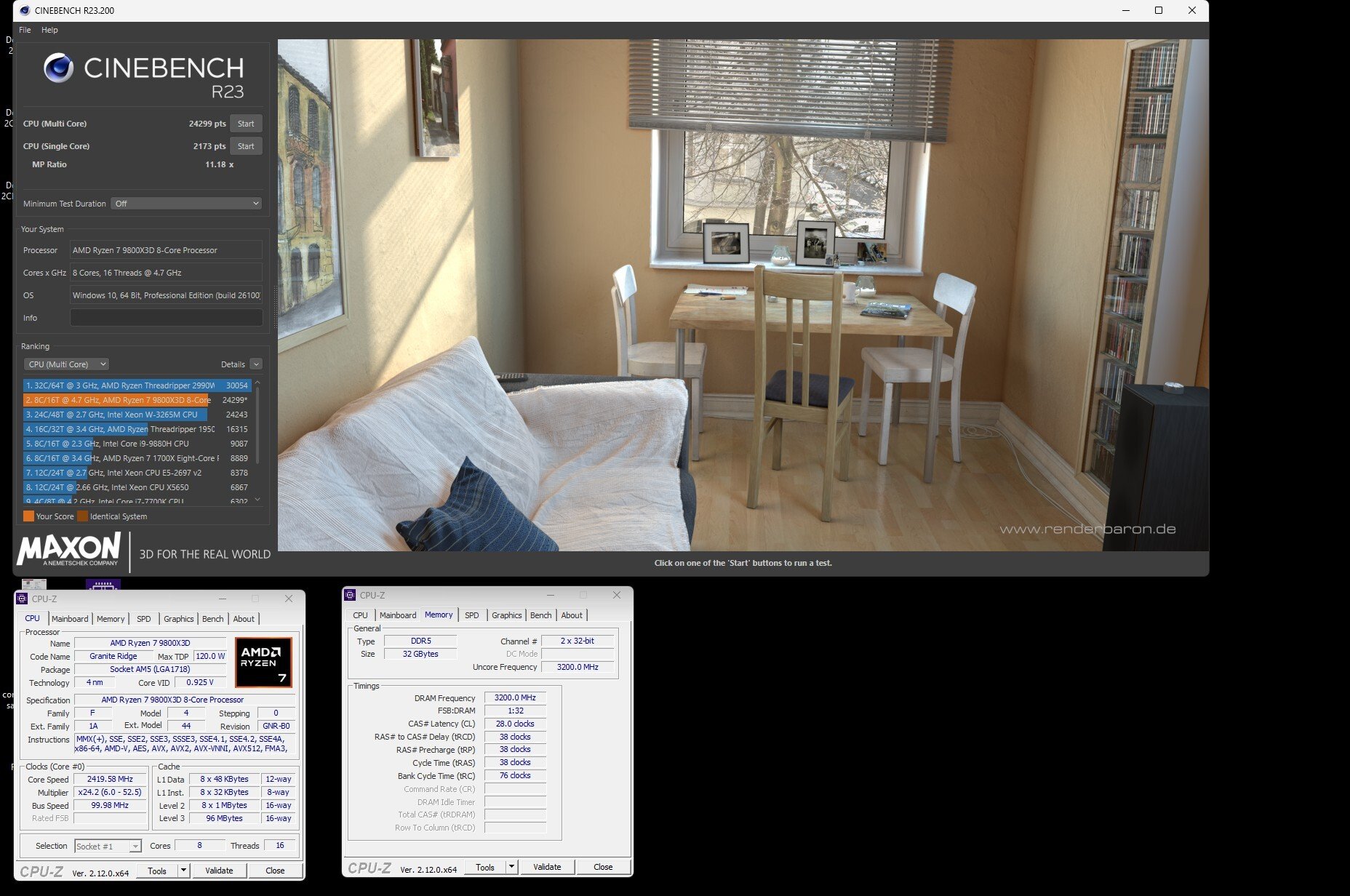Viewport: 1350px width, 896px height.
Task: Switch to the Mainboard tab in CPU window
Action: (70, 619)
